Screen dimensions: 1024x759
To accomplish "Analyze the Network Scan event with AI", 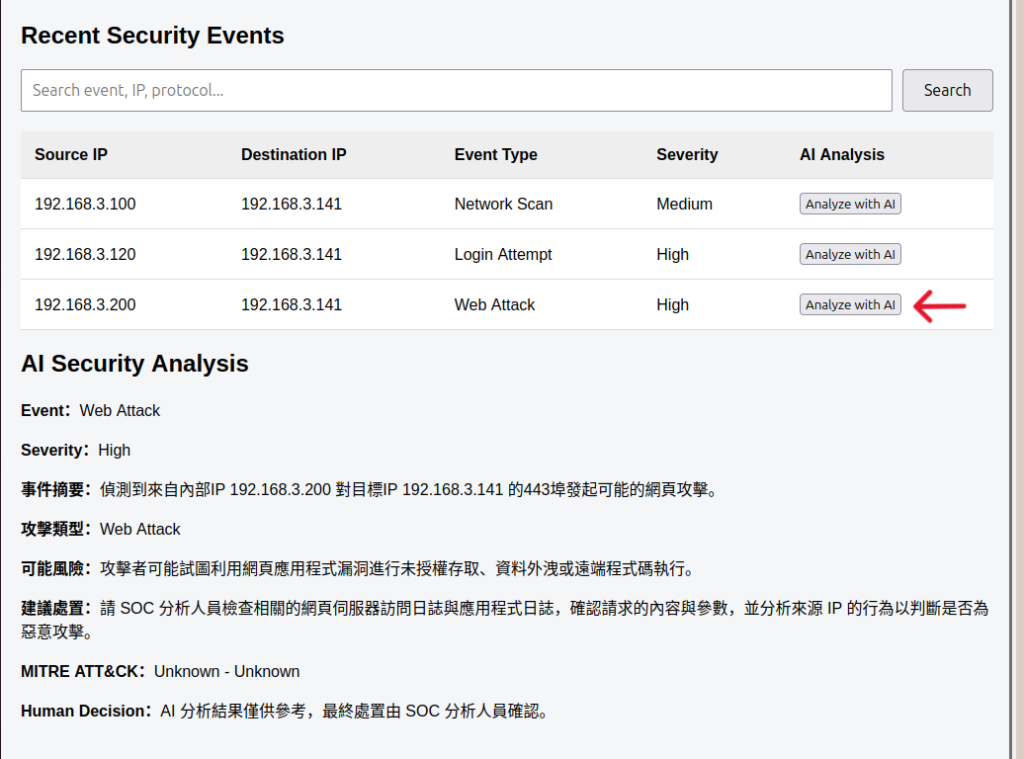I will (850, 204).
